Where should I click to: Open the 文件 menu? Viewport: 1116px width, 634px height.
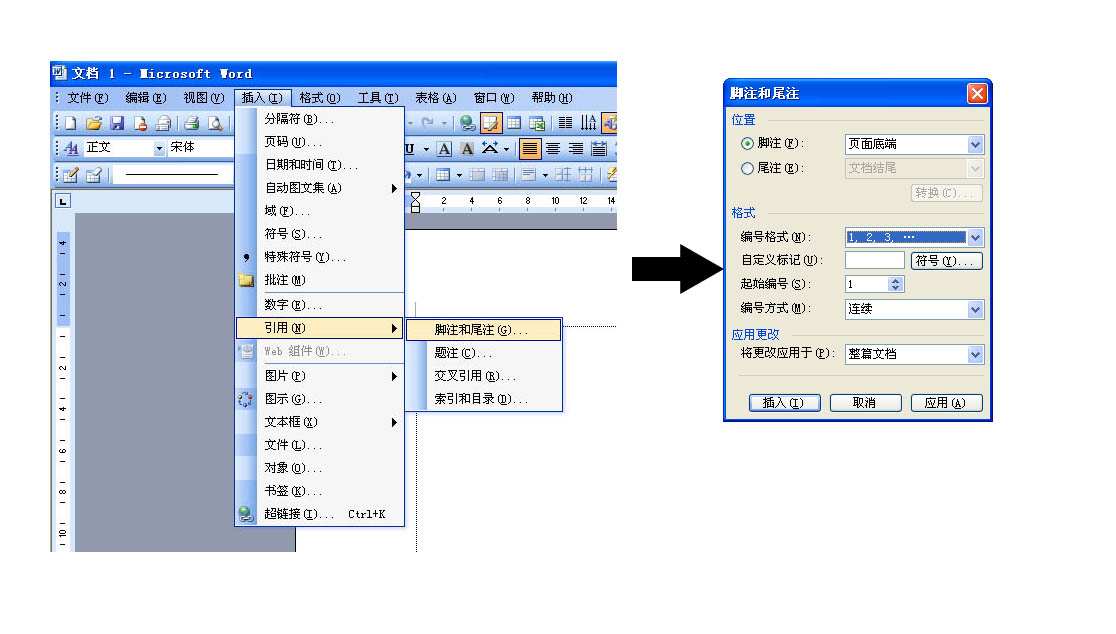[88, 97]
